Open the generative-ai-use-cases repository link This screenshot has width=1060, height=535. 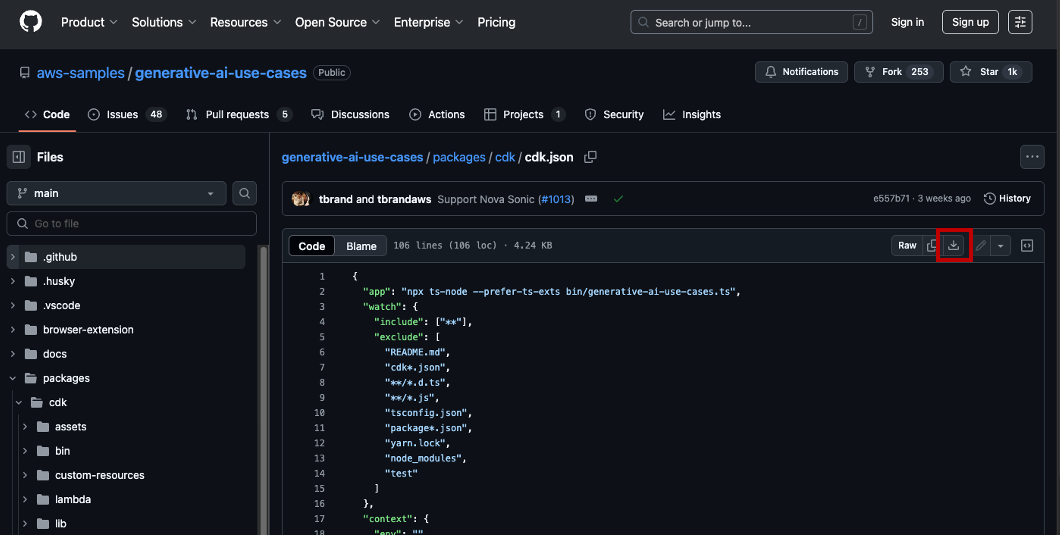point(220,72)
